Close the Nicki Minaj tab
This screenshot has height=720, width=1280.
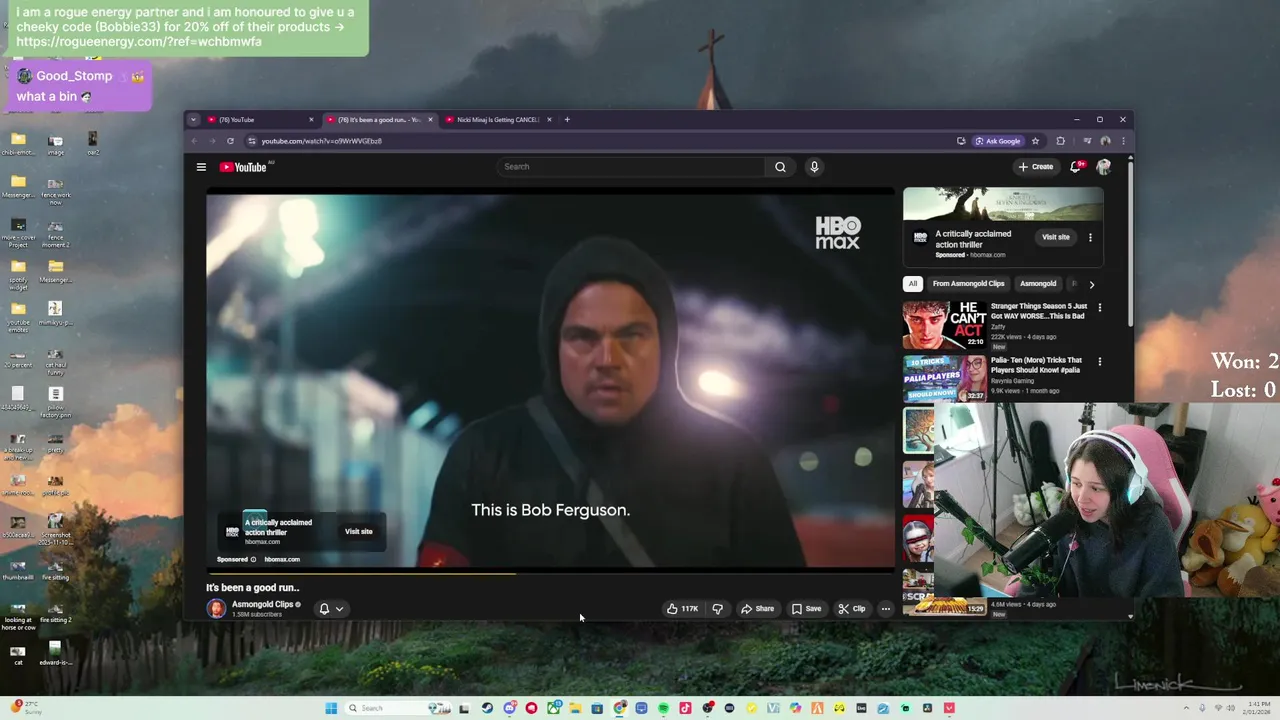(549, 120)
